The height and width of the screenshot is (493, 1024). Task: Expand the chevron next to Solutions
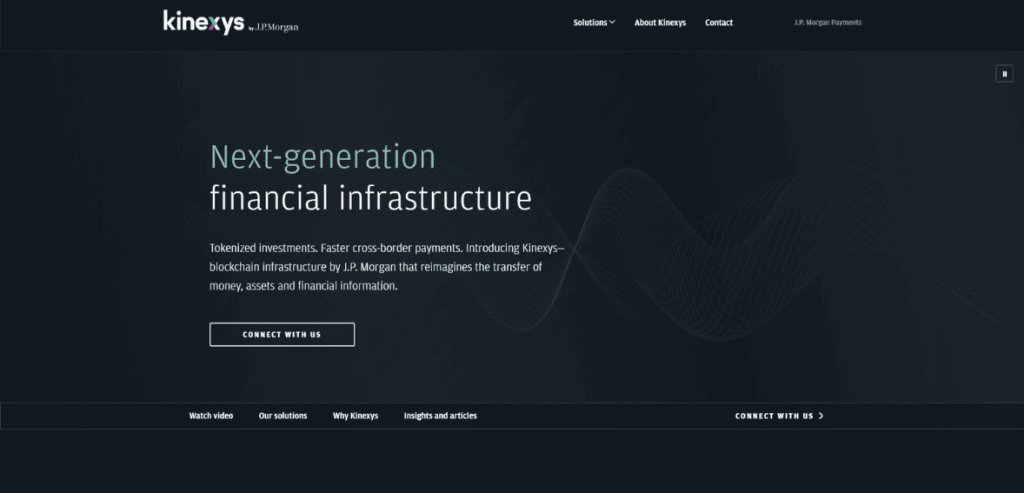(x=612, y=22)
